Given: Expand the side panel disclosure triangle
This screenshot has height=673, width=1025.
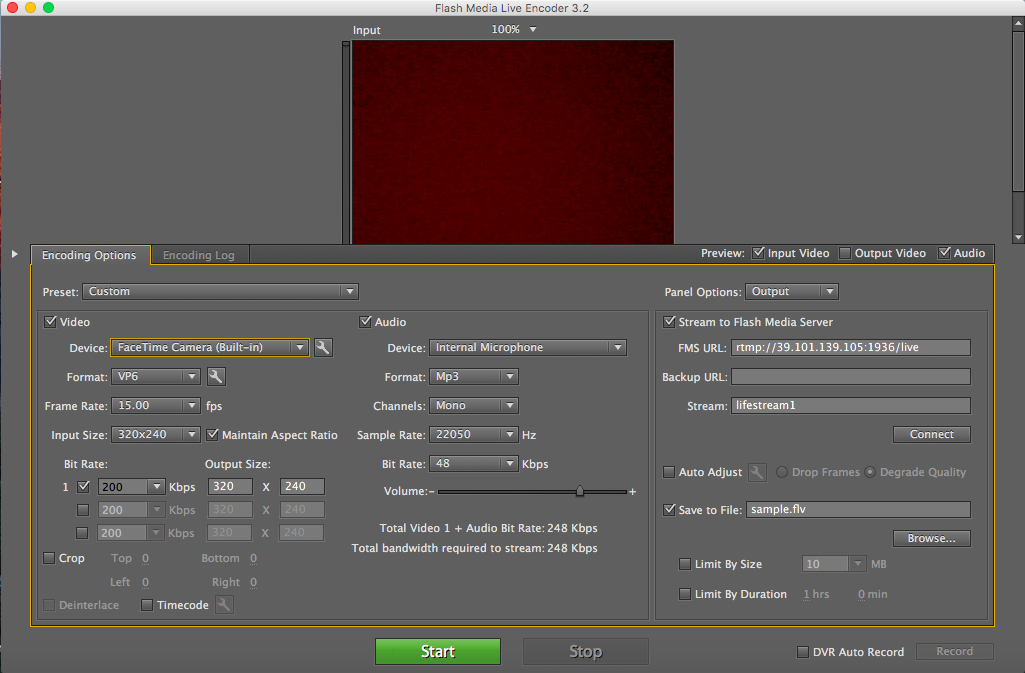Looking at the screenshot, I should click(x=14, y=254).
